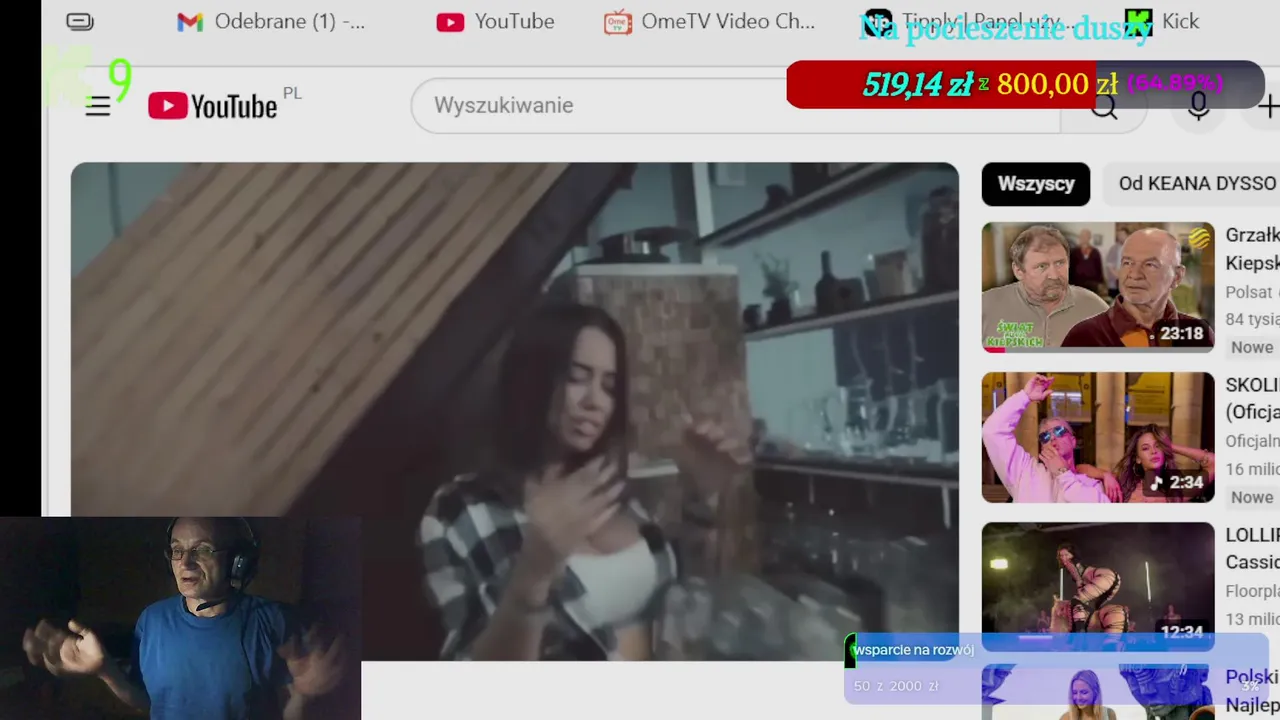Viewport: 1280px width, 720px height.
Task: Click the main video player to pause
Action: 514,411
